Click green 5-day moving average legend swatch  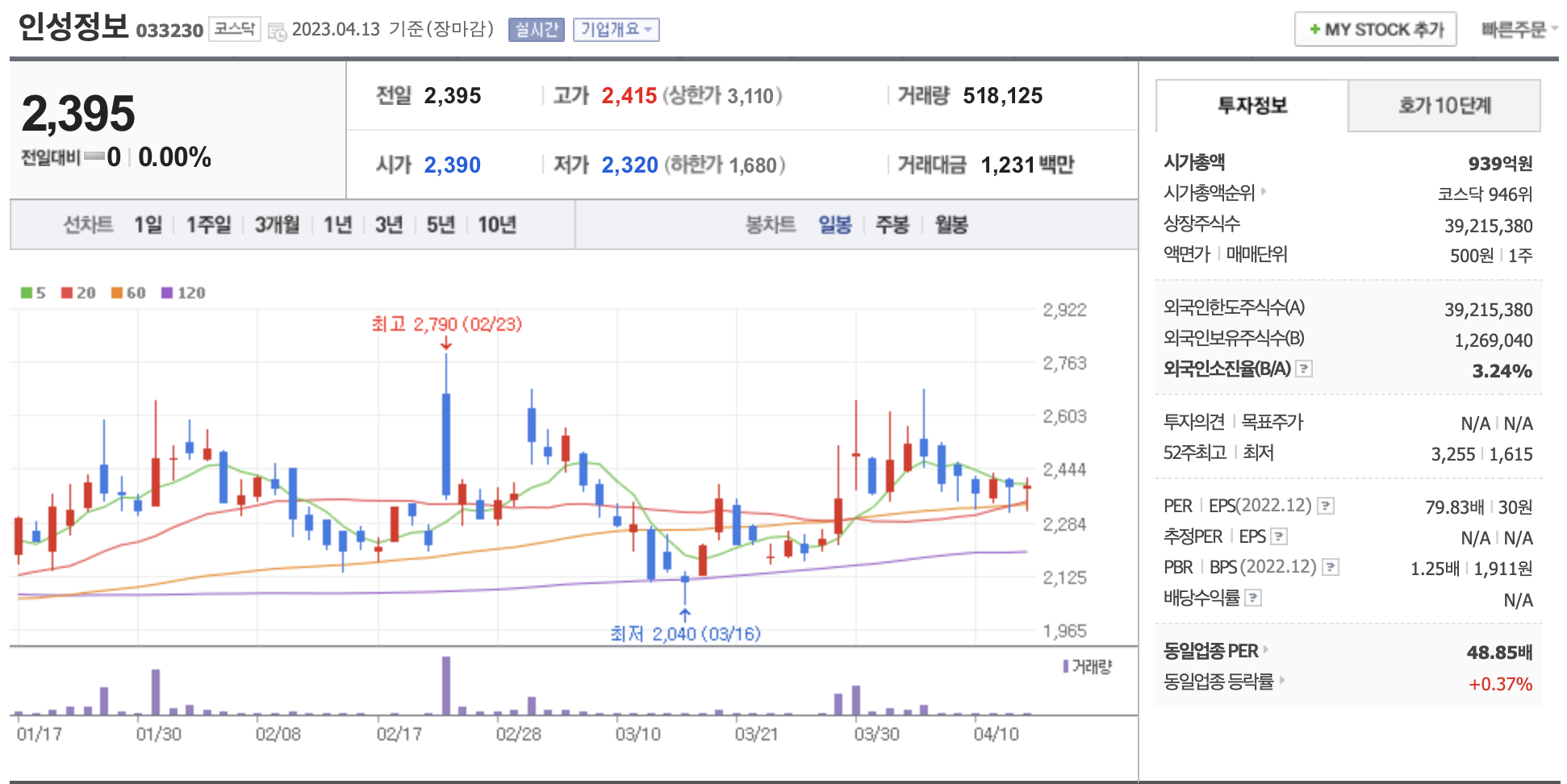pos(27,293)
